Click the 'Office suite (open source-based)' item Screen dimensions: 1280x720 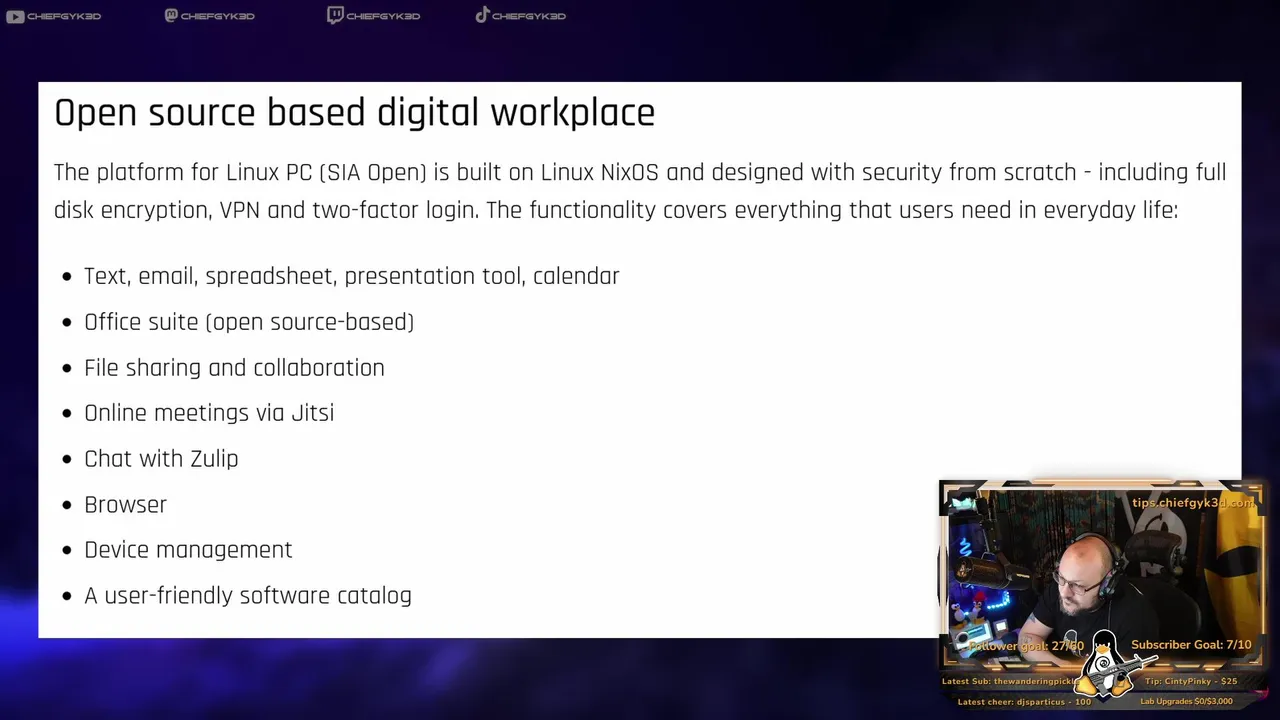tap(249, 322)
